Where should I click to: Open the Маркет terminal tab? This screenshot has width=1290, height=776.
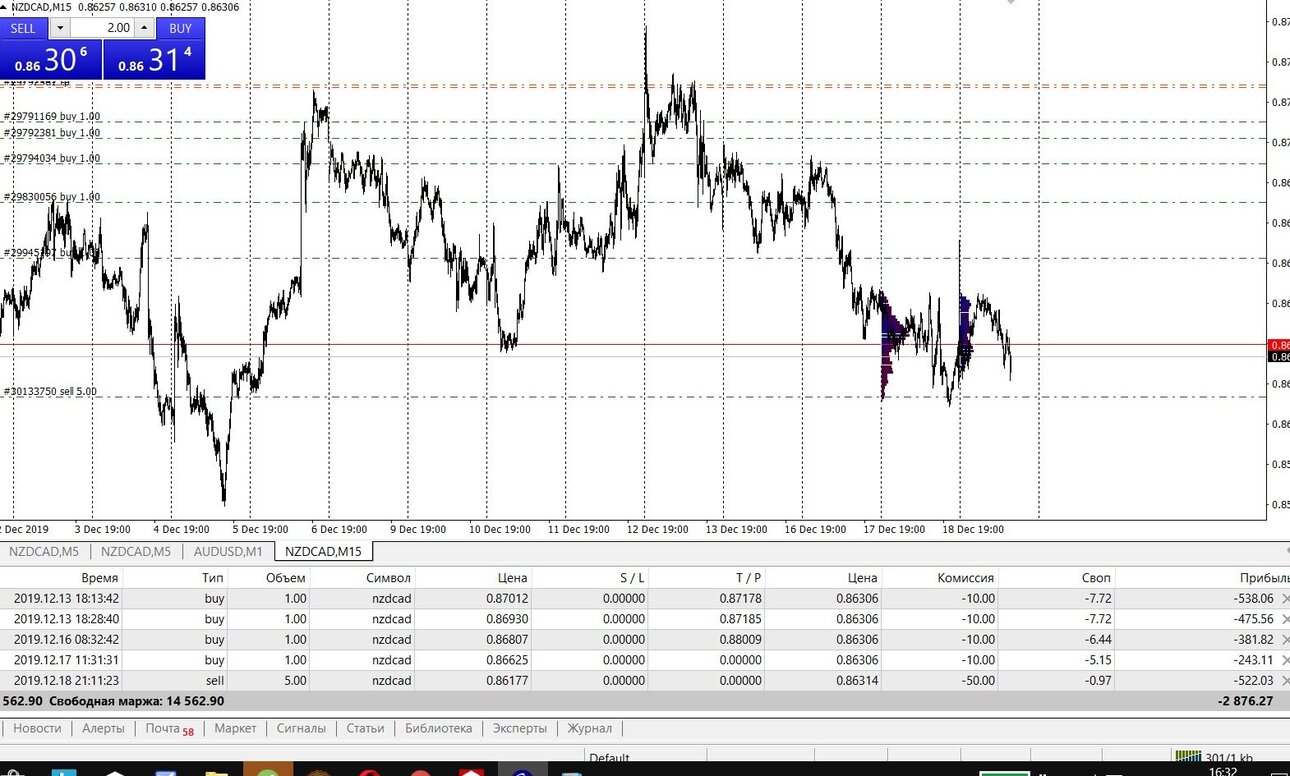coord(235,728)
